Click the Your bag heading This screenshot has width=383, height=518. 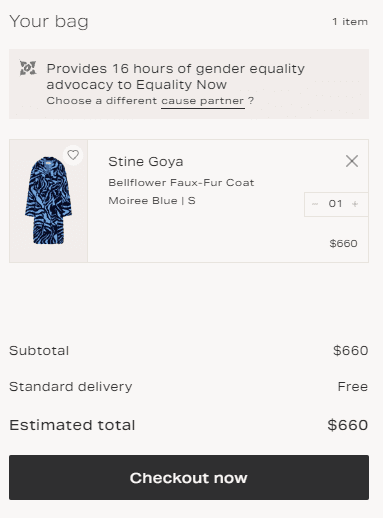point(49,22)
